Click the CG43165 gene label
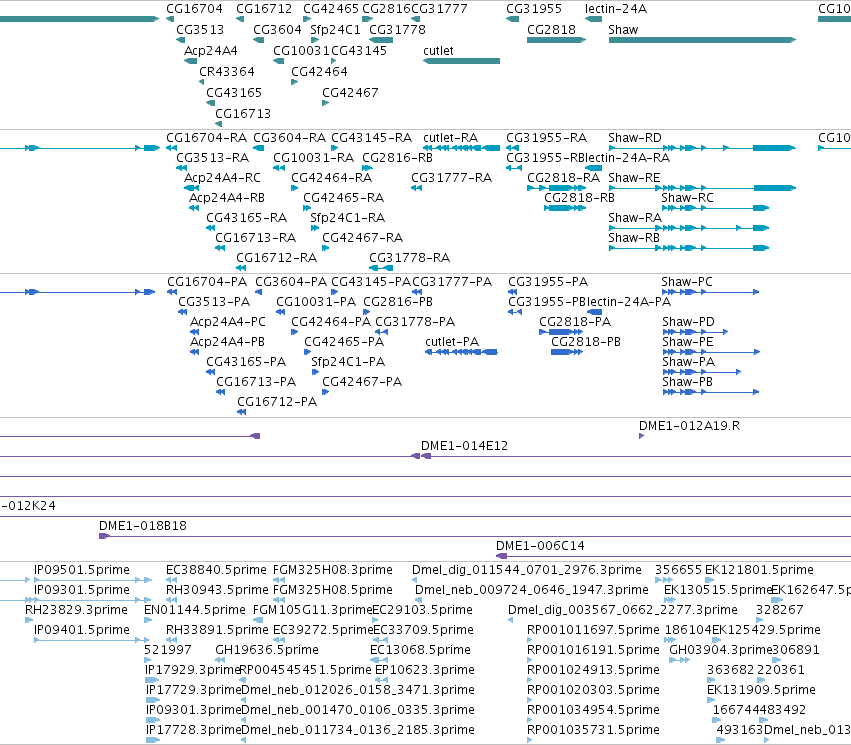Viewport: 851px width, 745px height. (234, 93)
